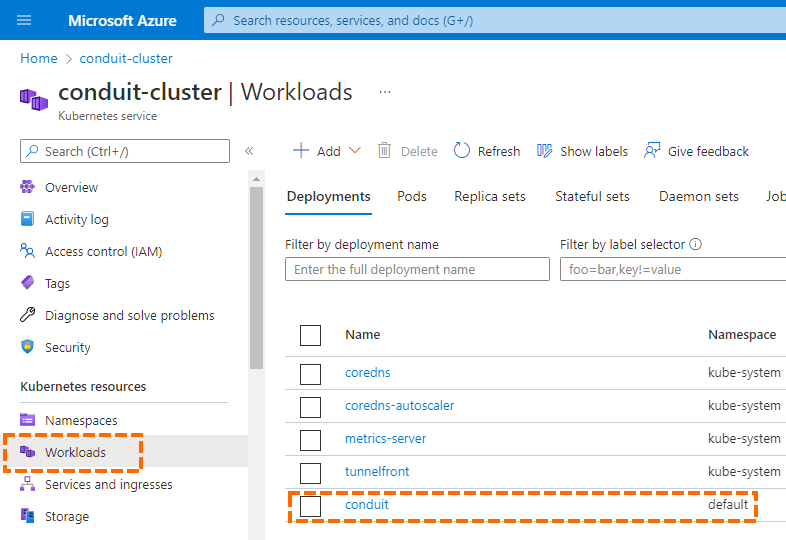Image resolution: width=786 pixels, height=540 pixels.
Task: Switch to the Stateful sets tab
Action: tap(592, 197)
